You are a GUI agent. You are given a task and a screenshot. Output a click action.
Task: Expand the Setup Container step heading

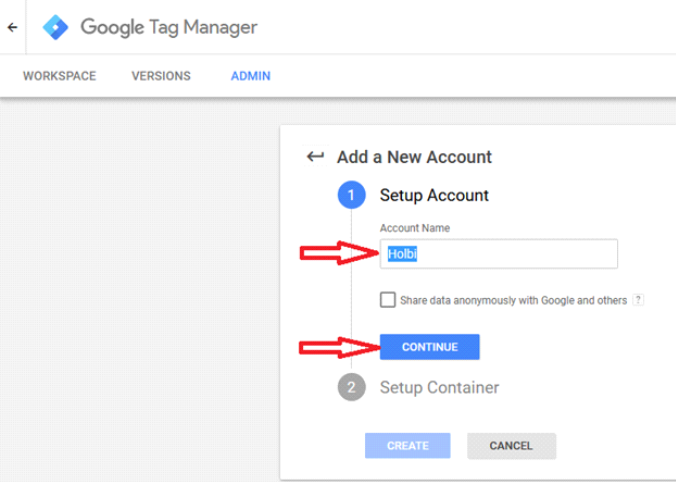(439, 387)
